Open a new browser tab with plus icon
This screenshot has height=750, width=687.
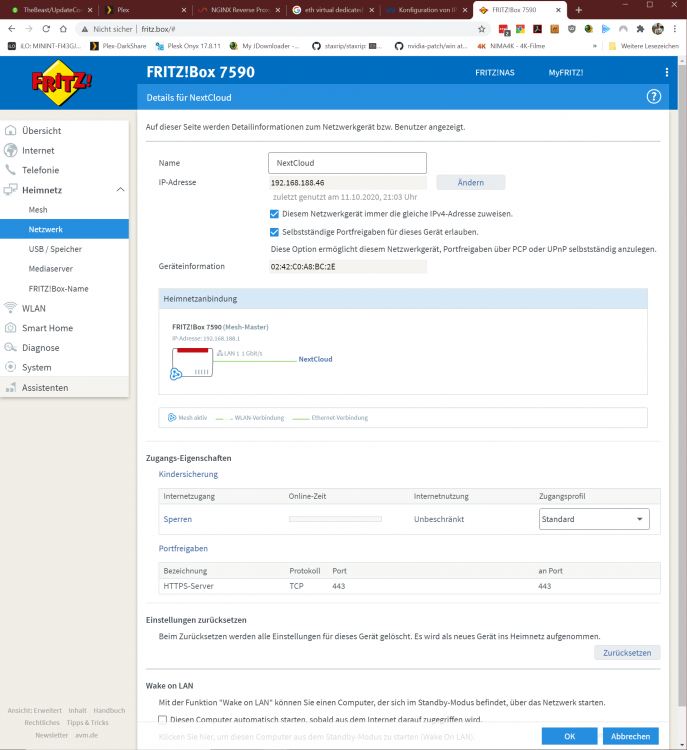coord(578,10)
